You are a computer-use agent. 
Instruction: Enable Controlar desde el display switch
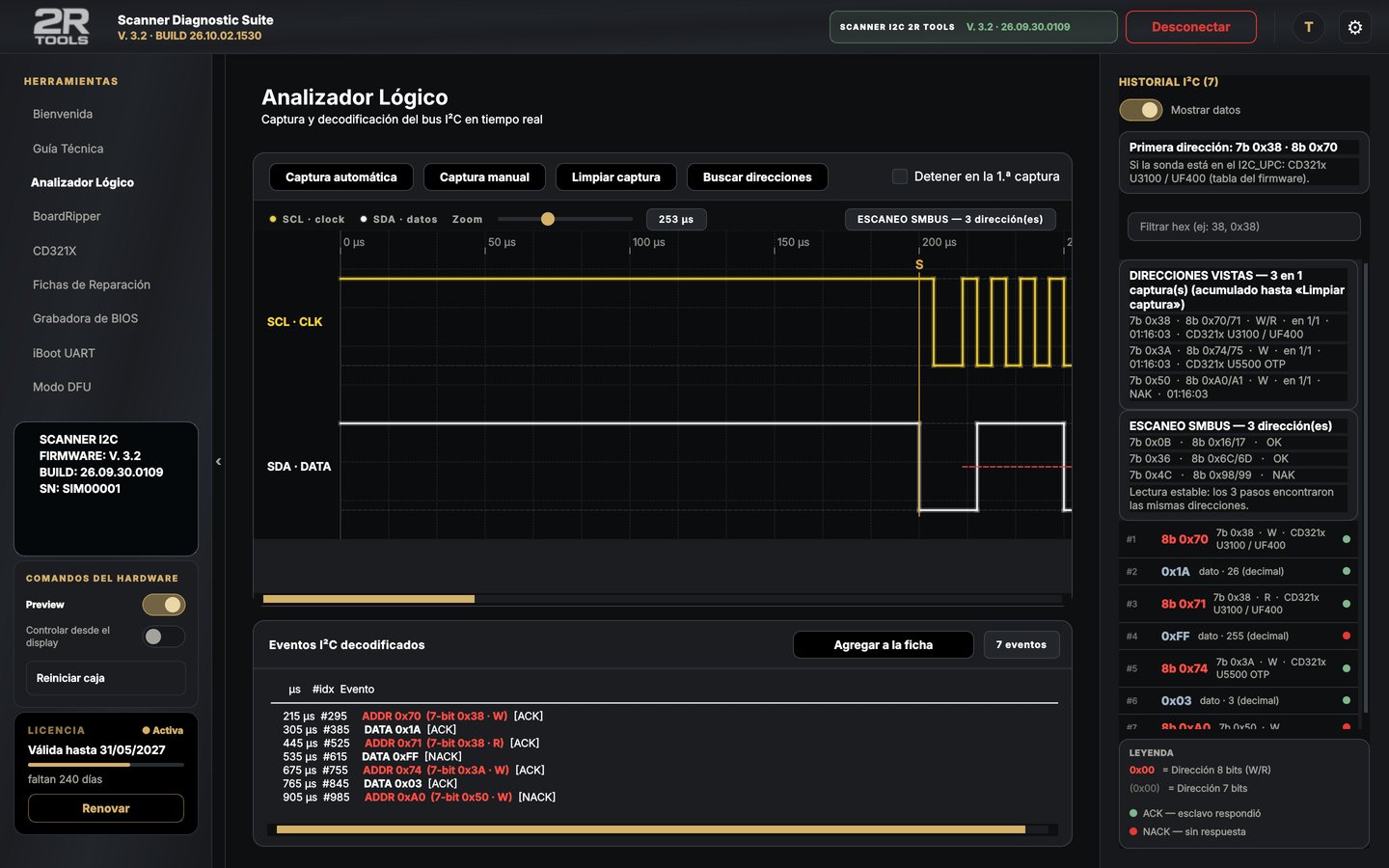(x=164, y=637)
